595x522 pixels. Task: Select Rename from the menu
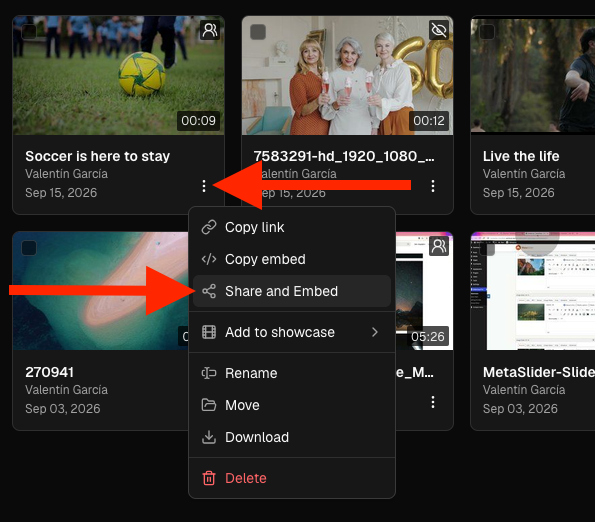(292, 373)
